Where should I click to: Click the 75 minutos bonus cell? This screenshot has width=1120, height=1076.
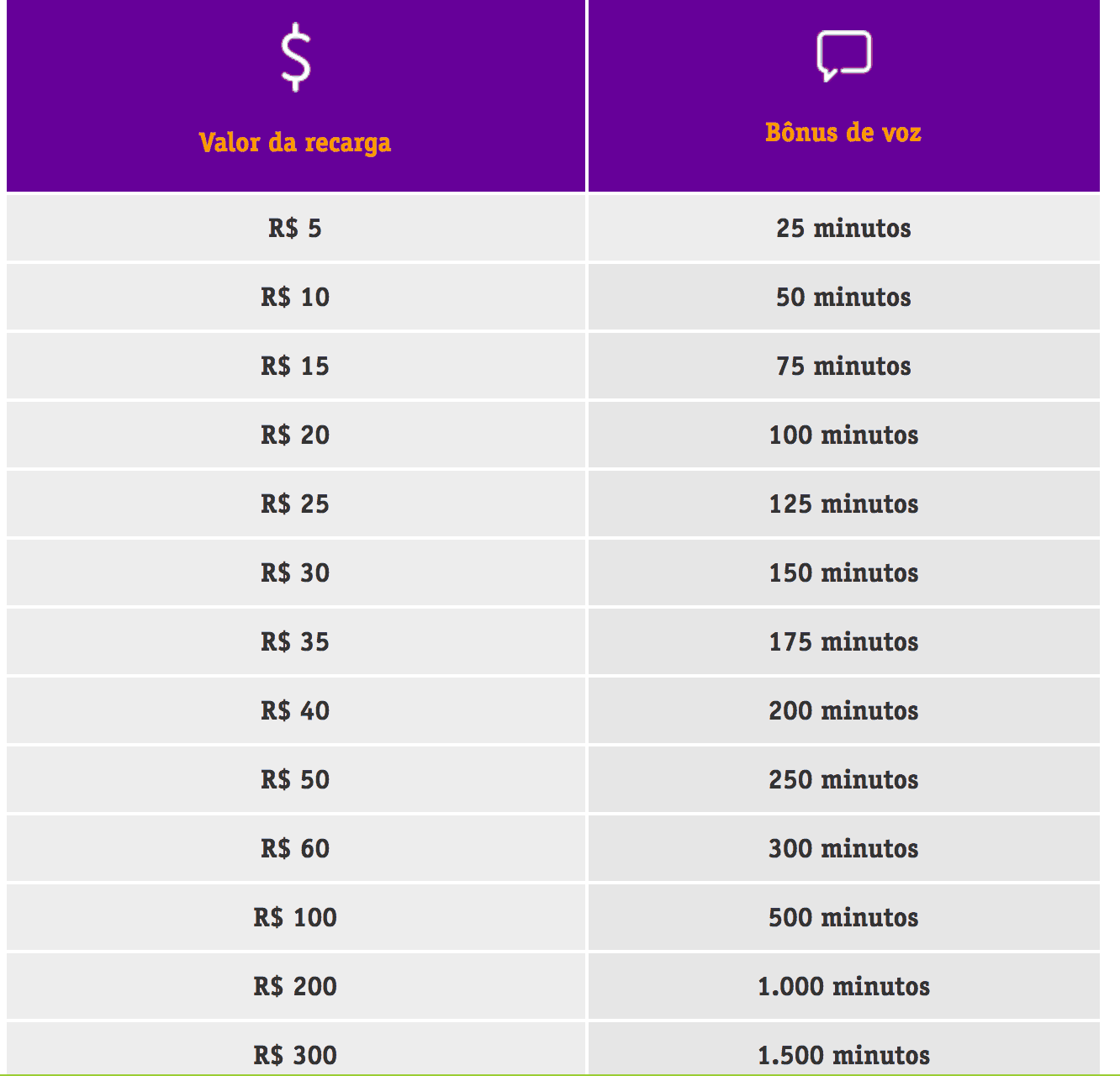pos(844,366)
